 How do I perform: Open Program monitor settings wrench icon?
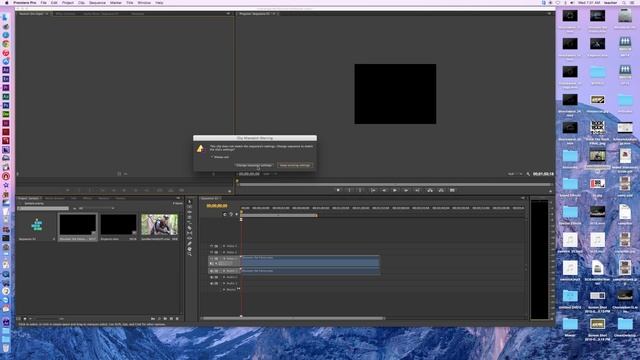tap(528, 174)
